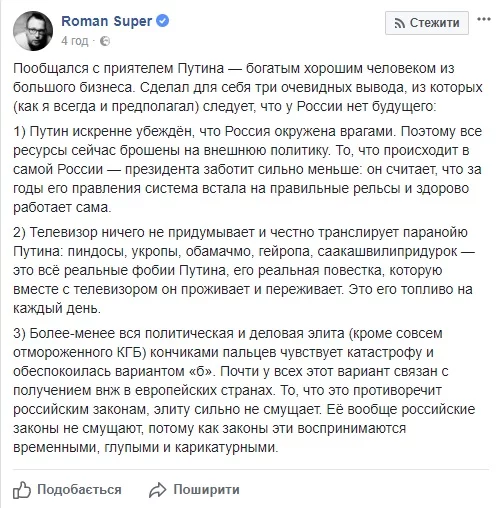Open the post timestamp '4 год'

click(x=75, y=41)
